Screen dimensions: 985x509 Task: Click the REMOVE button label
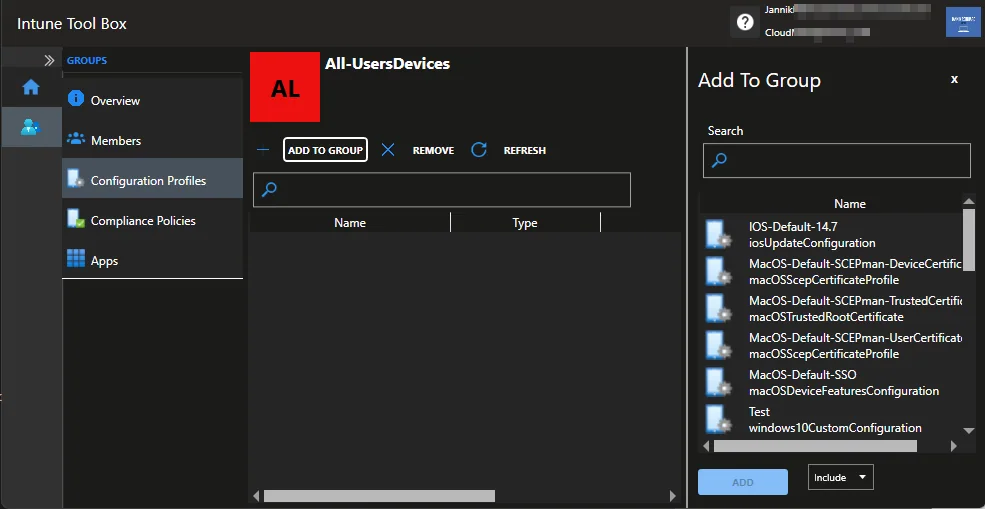pyautogui.click(x=433, y=151)
